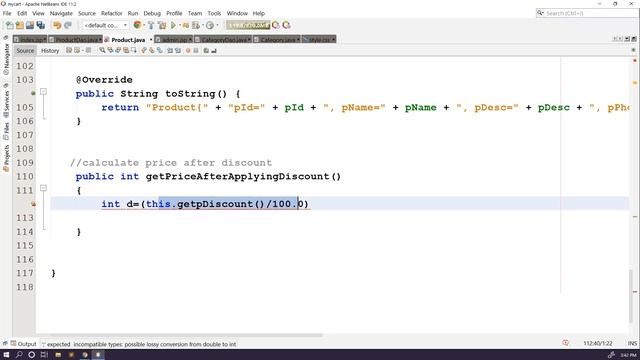Open the Output window button
The height and width of the screenshot is (360, 640).
pos(23,344)
